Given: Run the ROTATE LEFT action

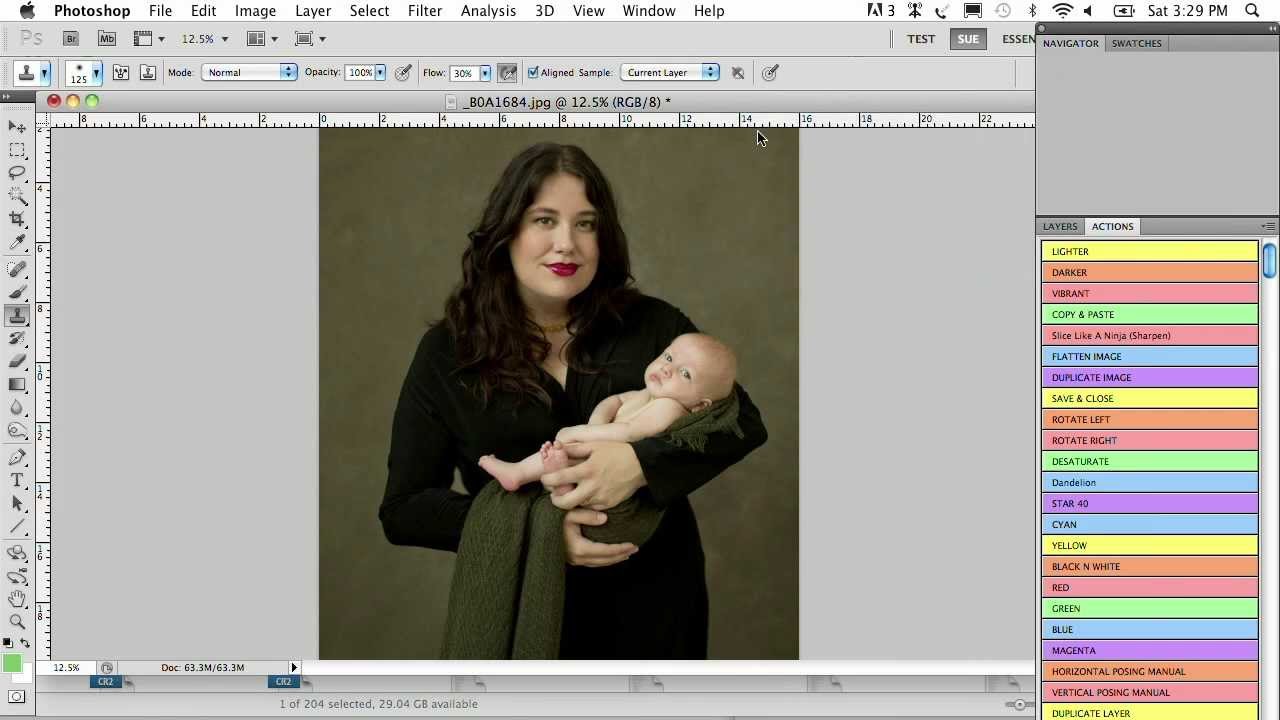Looking at the screenshot, I should point(1150,419).
